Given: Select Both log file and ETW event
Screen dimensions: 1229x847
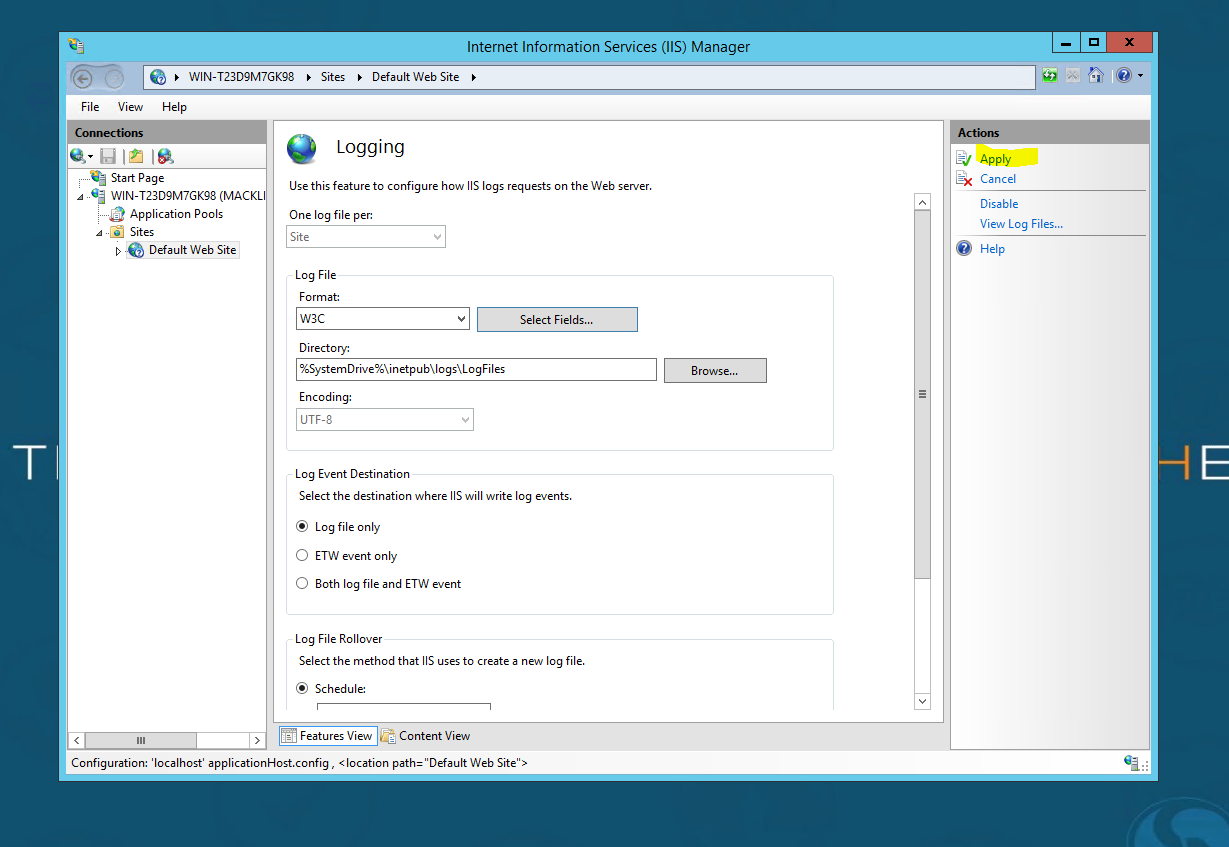Looking at the screenshot, I should (302, 583).
